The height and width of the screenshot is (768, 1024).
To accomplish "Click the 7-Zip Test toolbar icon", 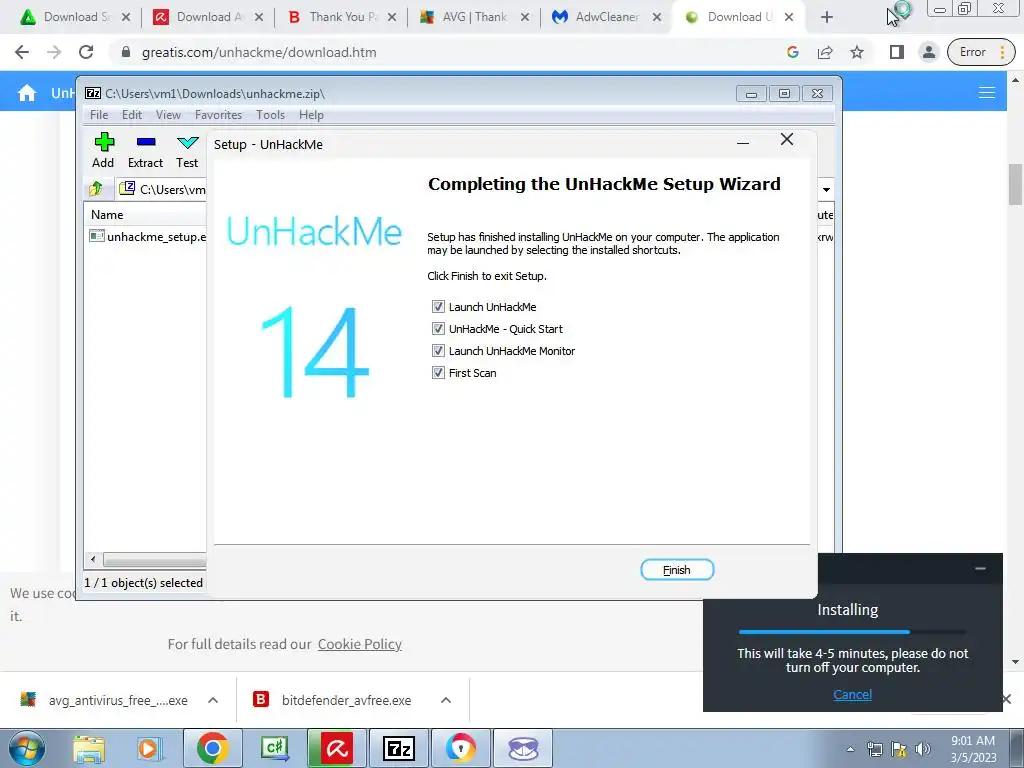I will click(x=187, y=150).
